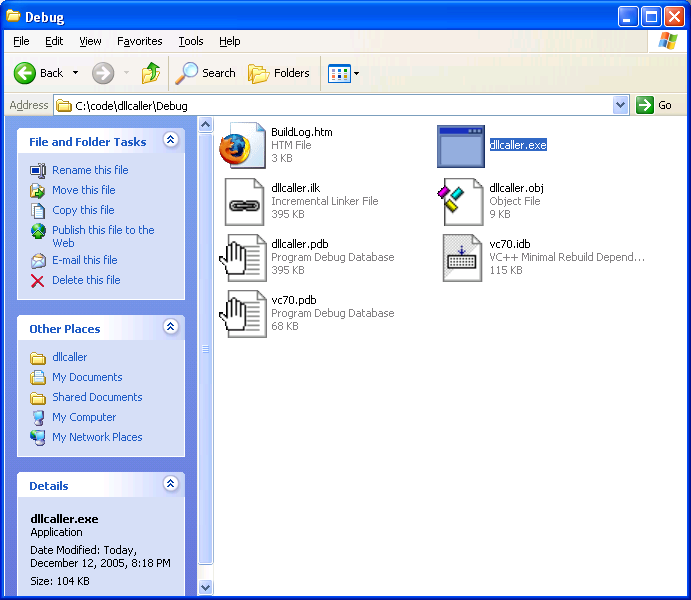Viewport: 691px width, 600px height.
Task: Select the vc70.pdb file icon
Action: (243, 314)
